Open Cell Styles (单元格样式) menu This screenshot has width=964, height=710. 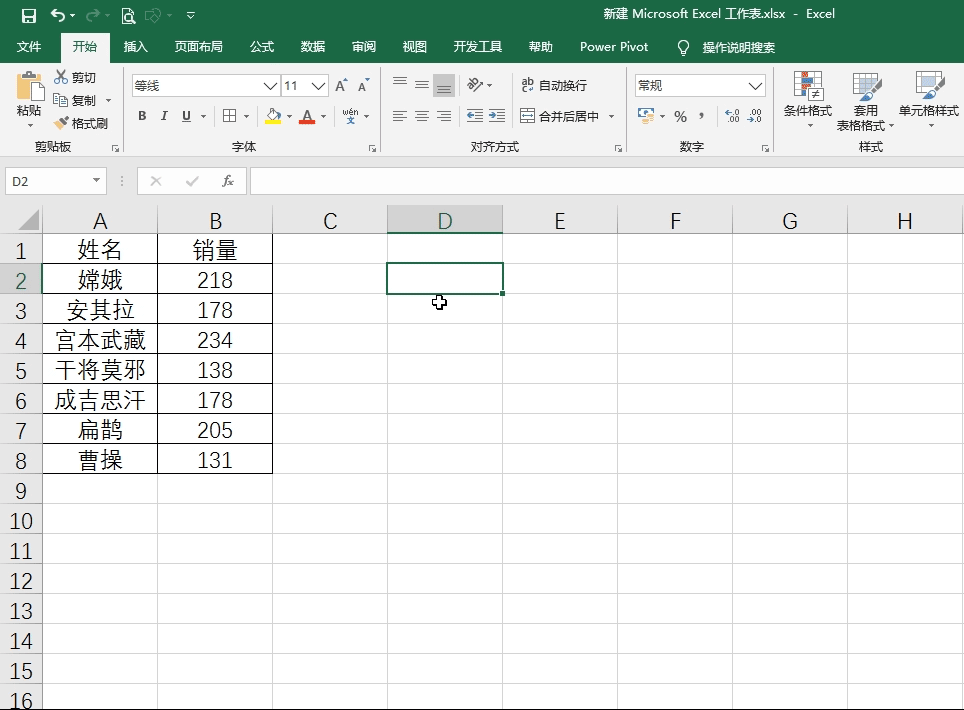pos(929,100)
